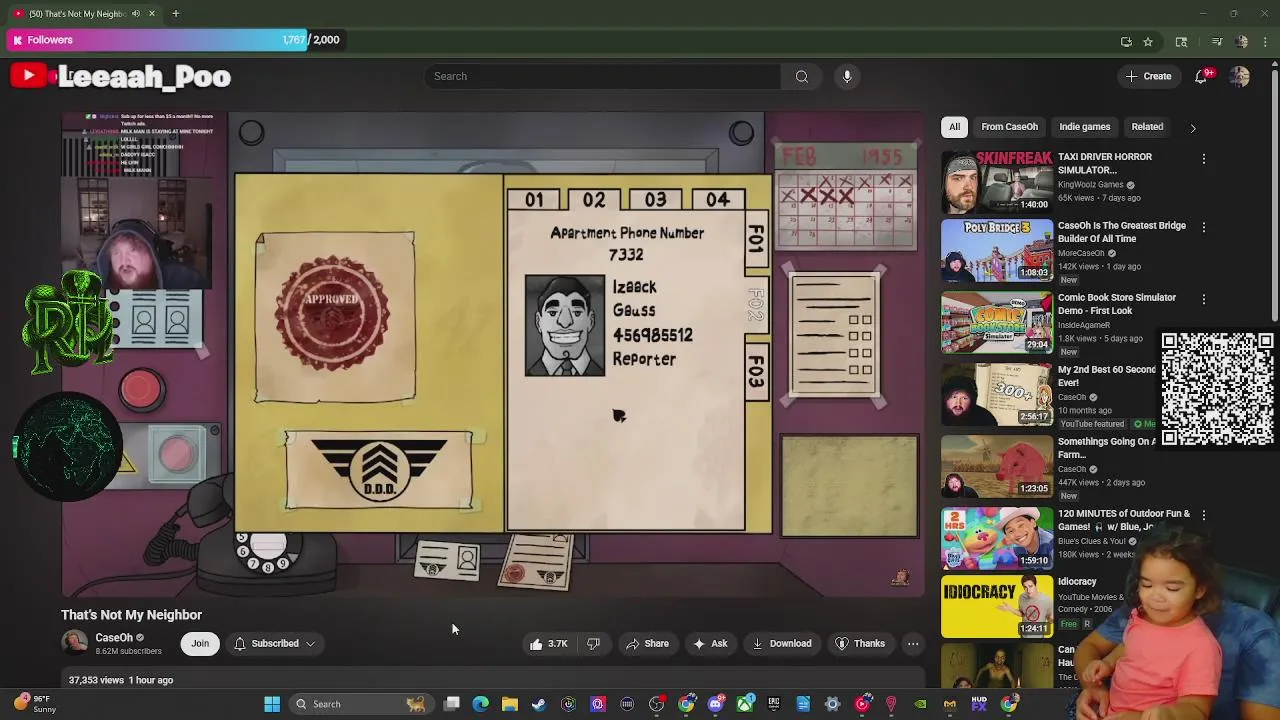Mute the tab using its speaker icon
Image resolution: width=1280 pixels, height=720 pixels.
coord(136,13)
